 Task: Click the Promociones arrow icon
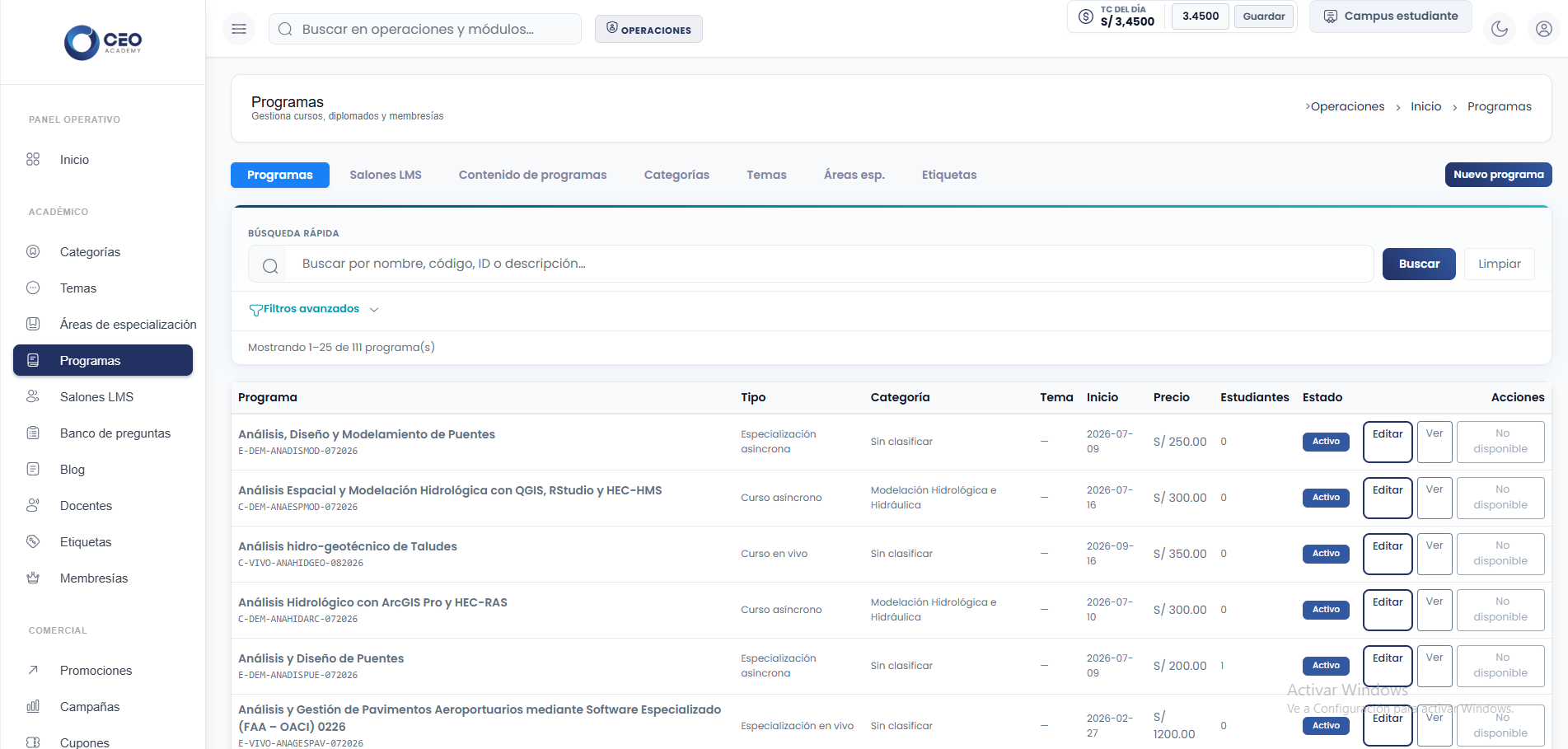(x=33, y=670)
